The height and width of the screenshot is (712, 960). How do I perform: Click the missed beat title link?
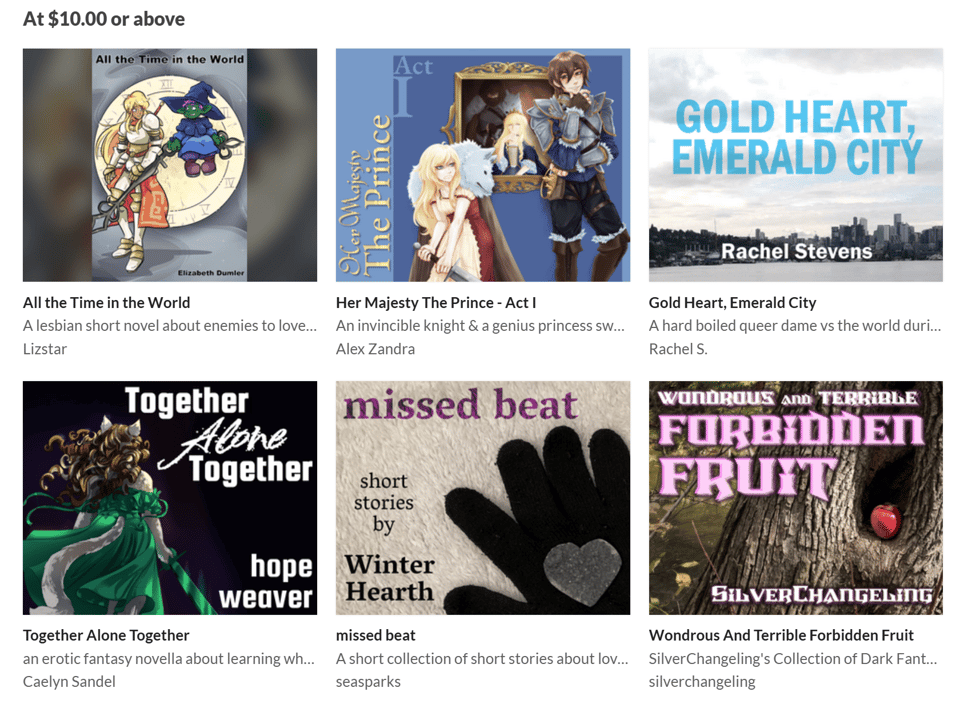click(x=375, y=635)
